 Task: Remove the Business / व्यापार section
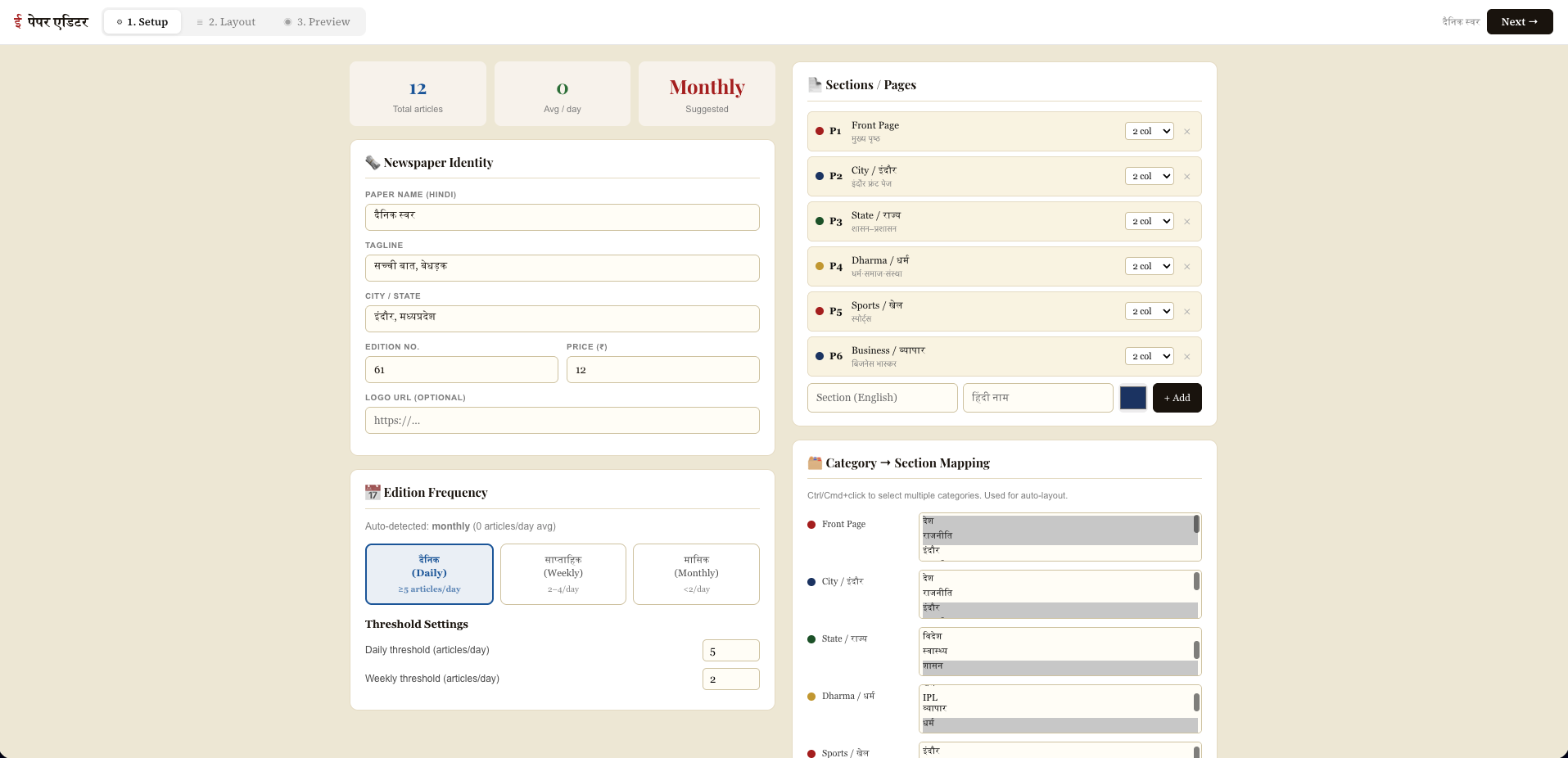coord(1186,357)
